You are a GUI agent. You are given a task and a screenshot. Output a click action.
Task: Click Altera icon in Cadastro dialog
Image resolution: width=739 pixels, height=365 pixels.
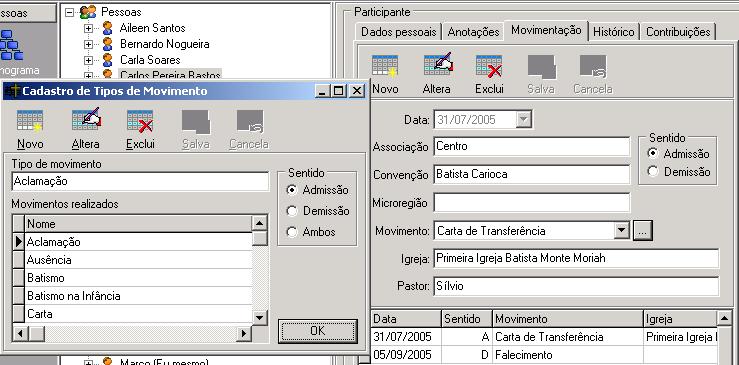click(86, 120)
